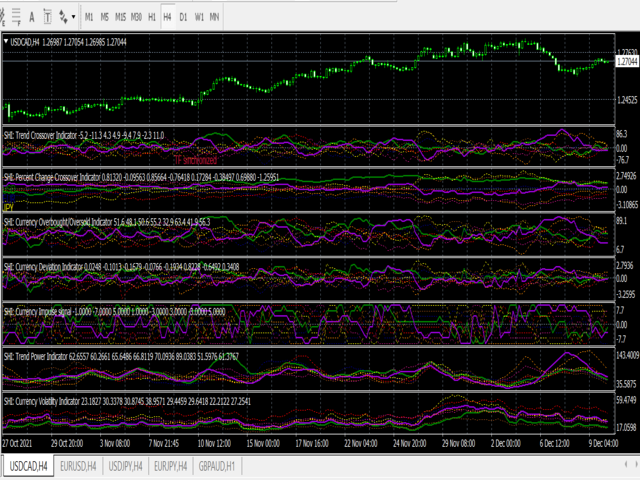Switch to M1 timeframe
This screenshot has width=640, height=480.
click(89, 17)
